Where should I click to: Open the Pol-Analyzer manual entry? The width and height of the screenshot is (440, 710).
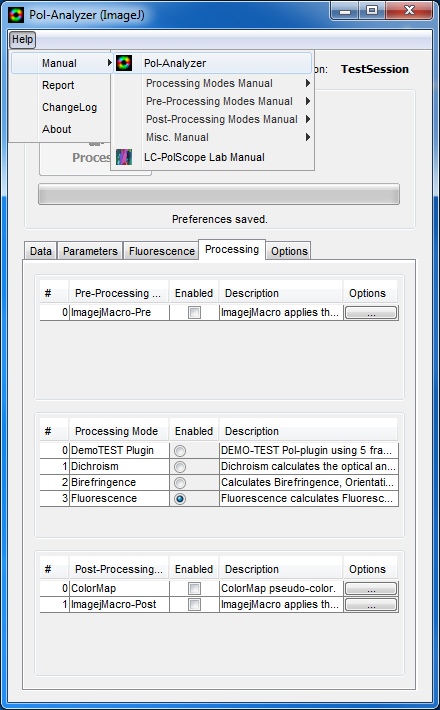(x=212, y=63)
